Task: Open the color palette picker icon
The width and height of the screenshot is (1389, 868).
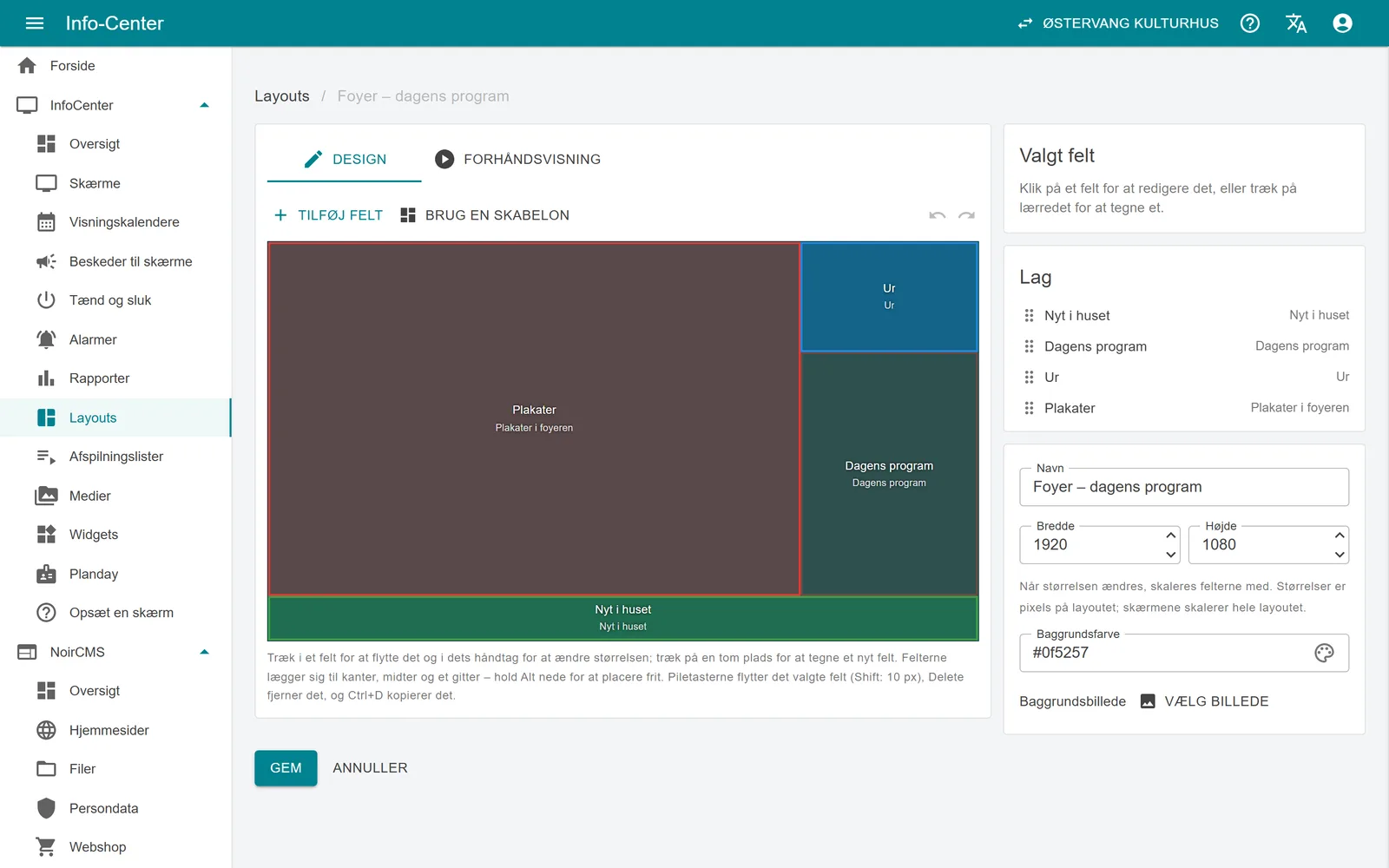Action: tap(1324, 653)
